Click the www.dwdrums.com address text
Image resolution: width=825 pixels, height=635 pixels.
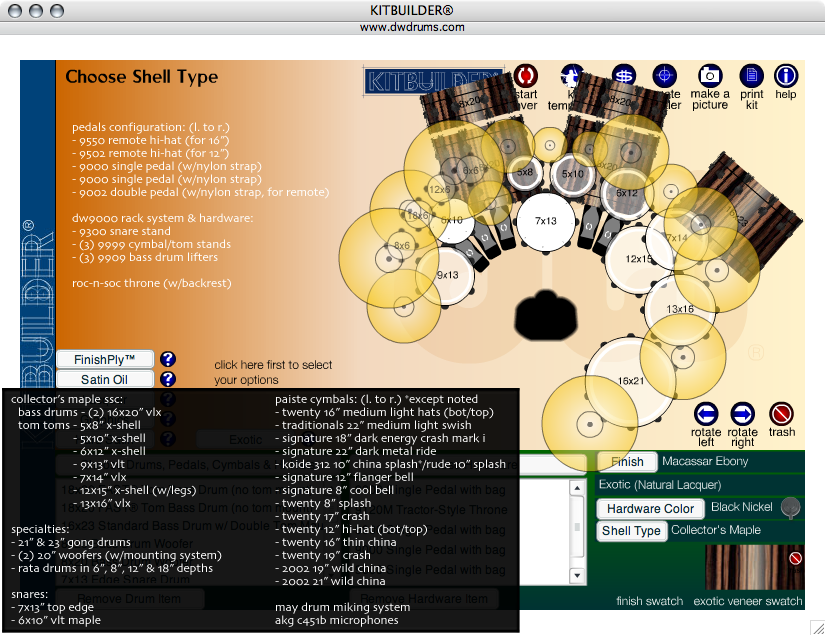412,27
